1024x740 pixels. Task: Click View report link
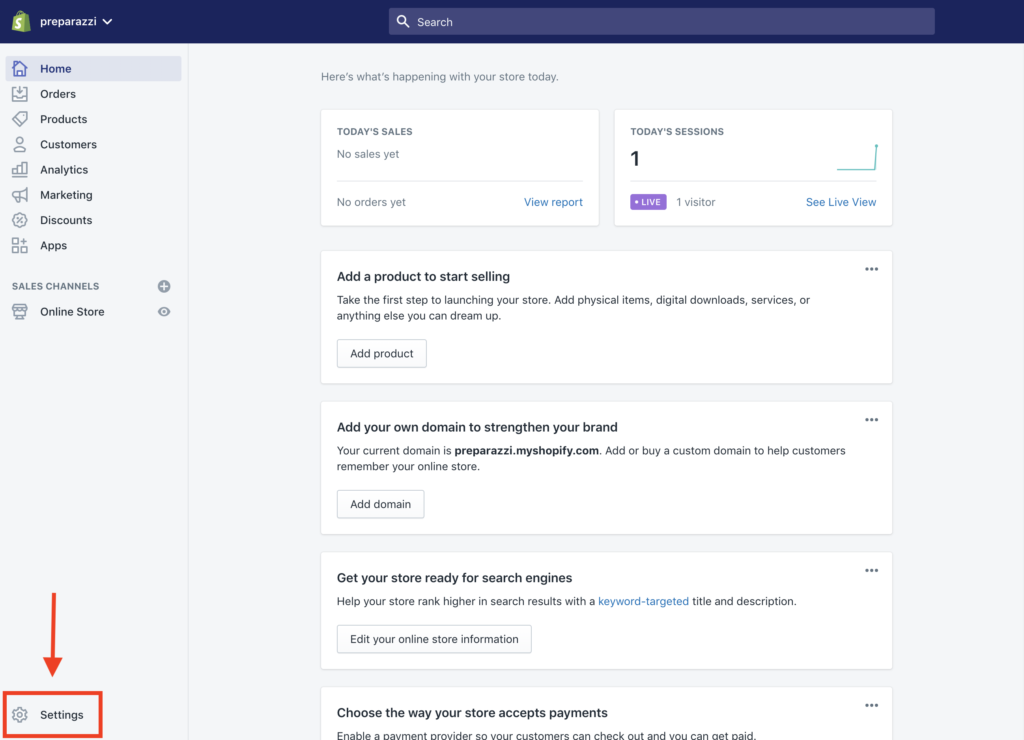553,202
